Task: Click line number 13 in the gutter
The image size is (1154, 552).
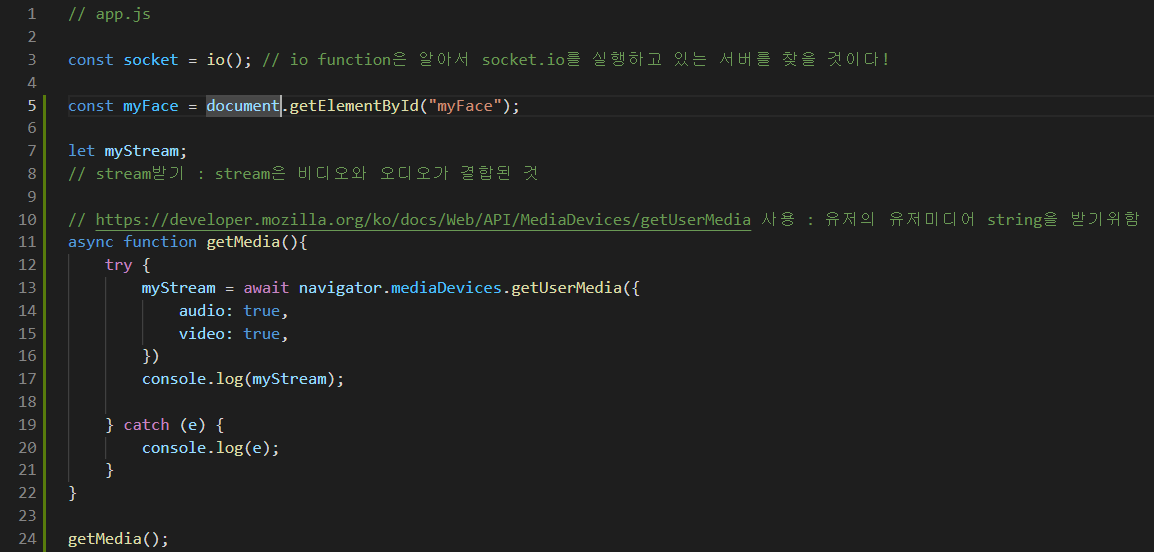Action: [x=27, y=288]
